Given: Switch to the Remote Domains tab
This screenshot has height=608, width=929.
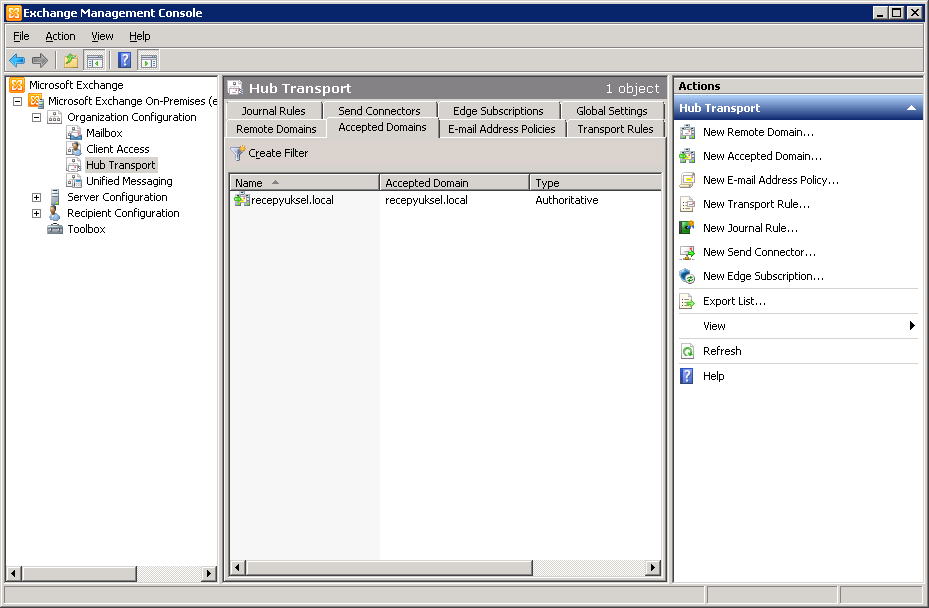Looking at the screenshot, I should (x=276, y=129).
